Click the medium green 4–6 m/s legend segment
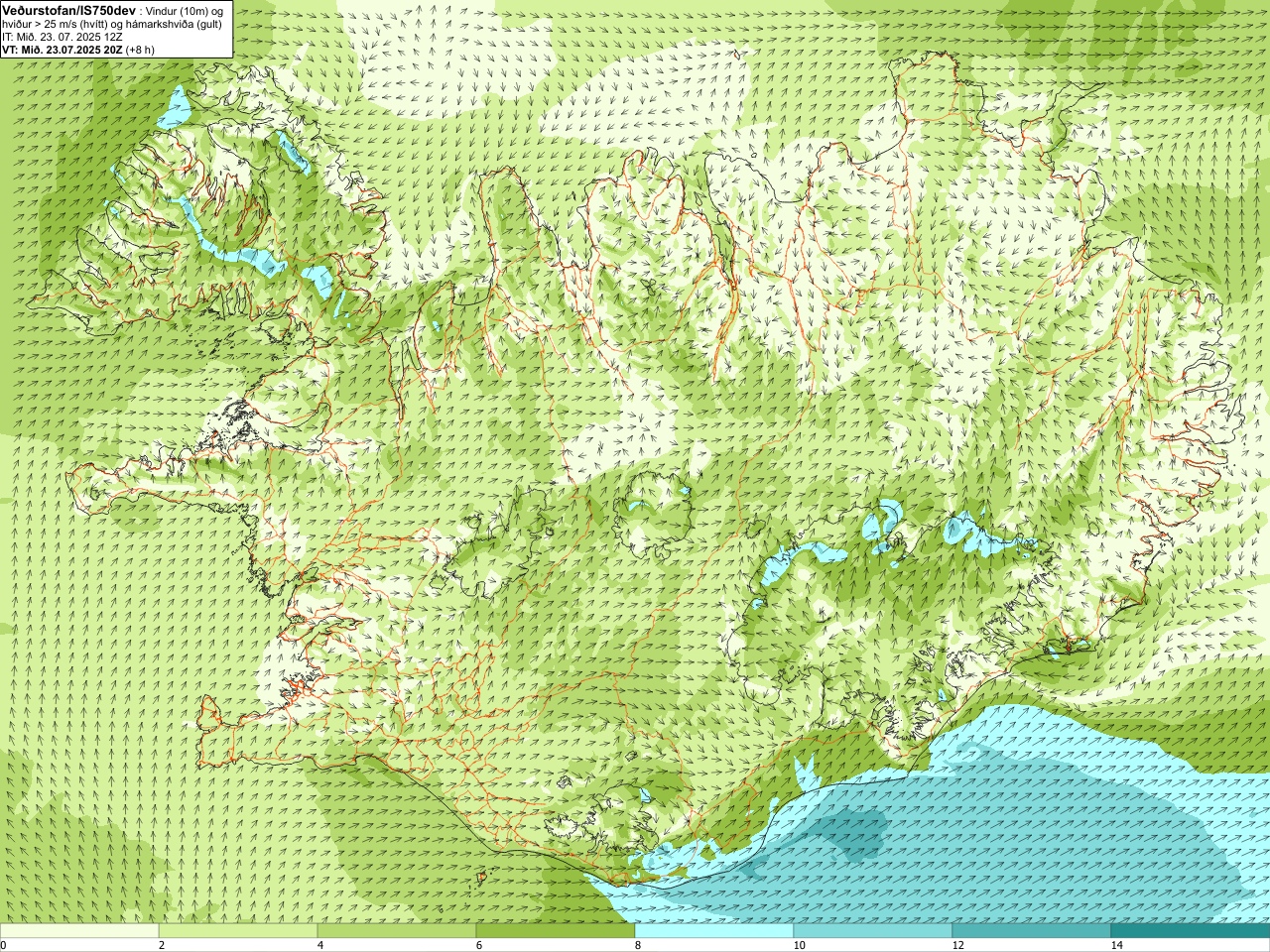This screenshot has height=952, width=1270. 397,931
